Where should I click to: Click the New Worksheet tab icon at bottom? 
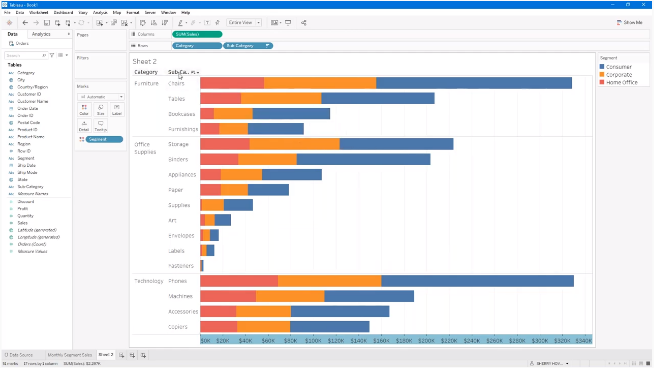(x=121, y=355)
